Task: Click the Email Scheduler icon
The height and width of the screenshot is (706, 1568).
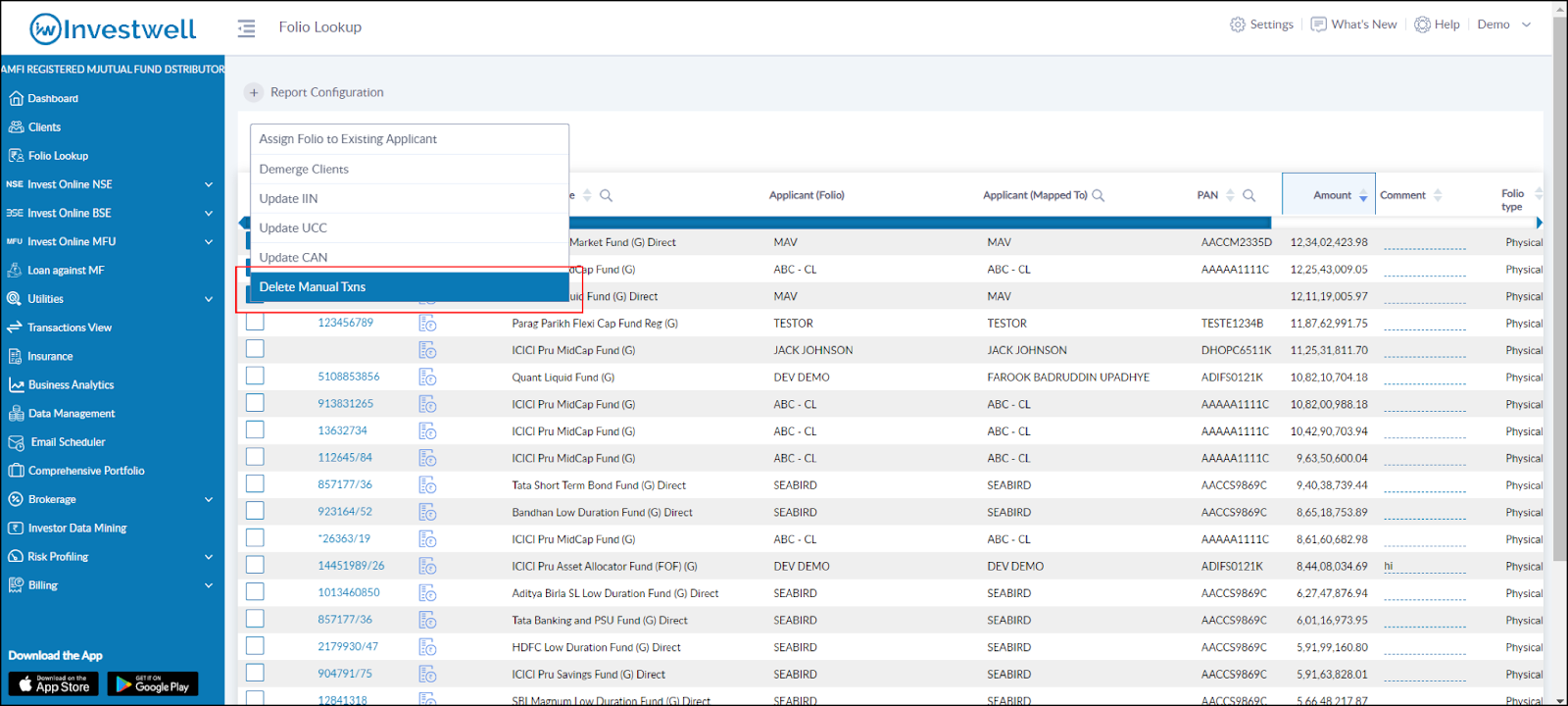Action: point(16,443)
